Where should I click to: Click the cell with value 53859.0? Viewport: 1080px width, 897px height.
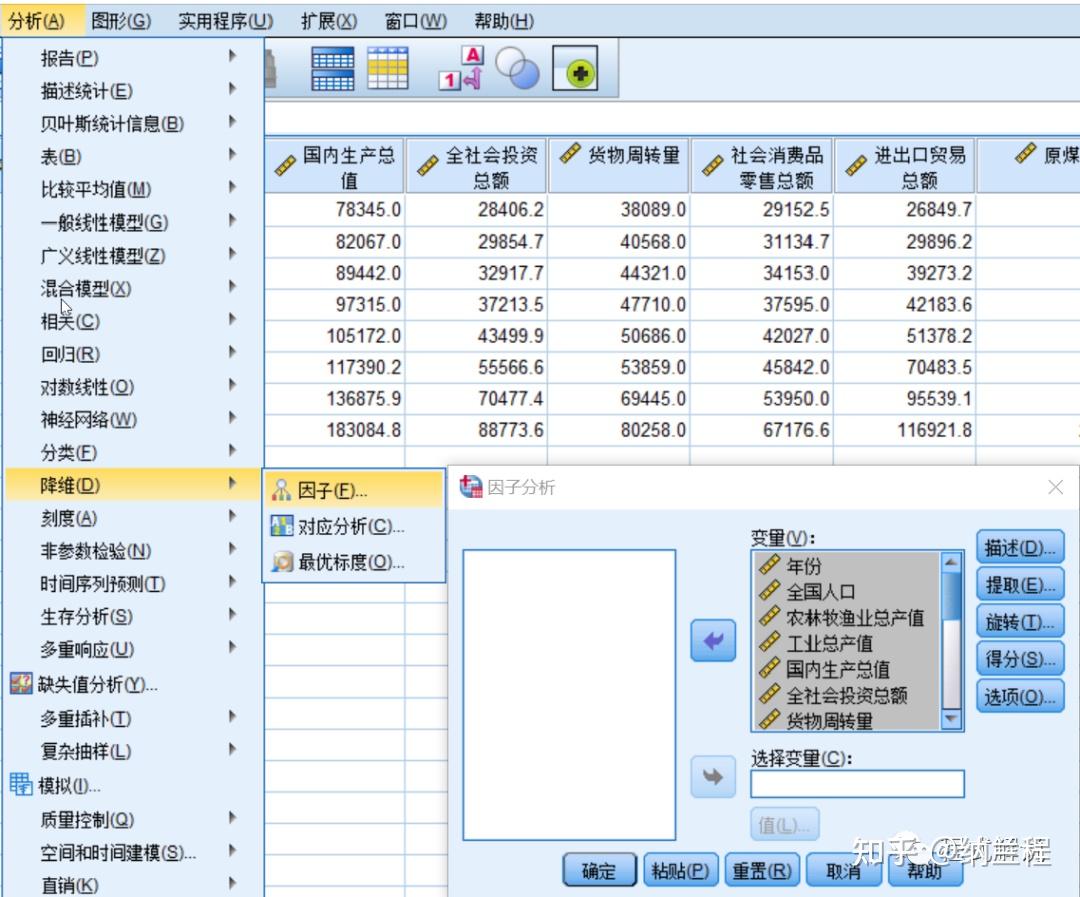click(x=619, y=367)
